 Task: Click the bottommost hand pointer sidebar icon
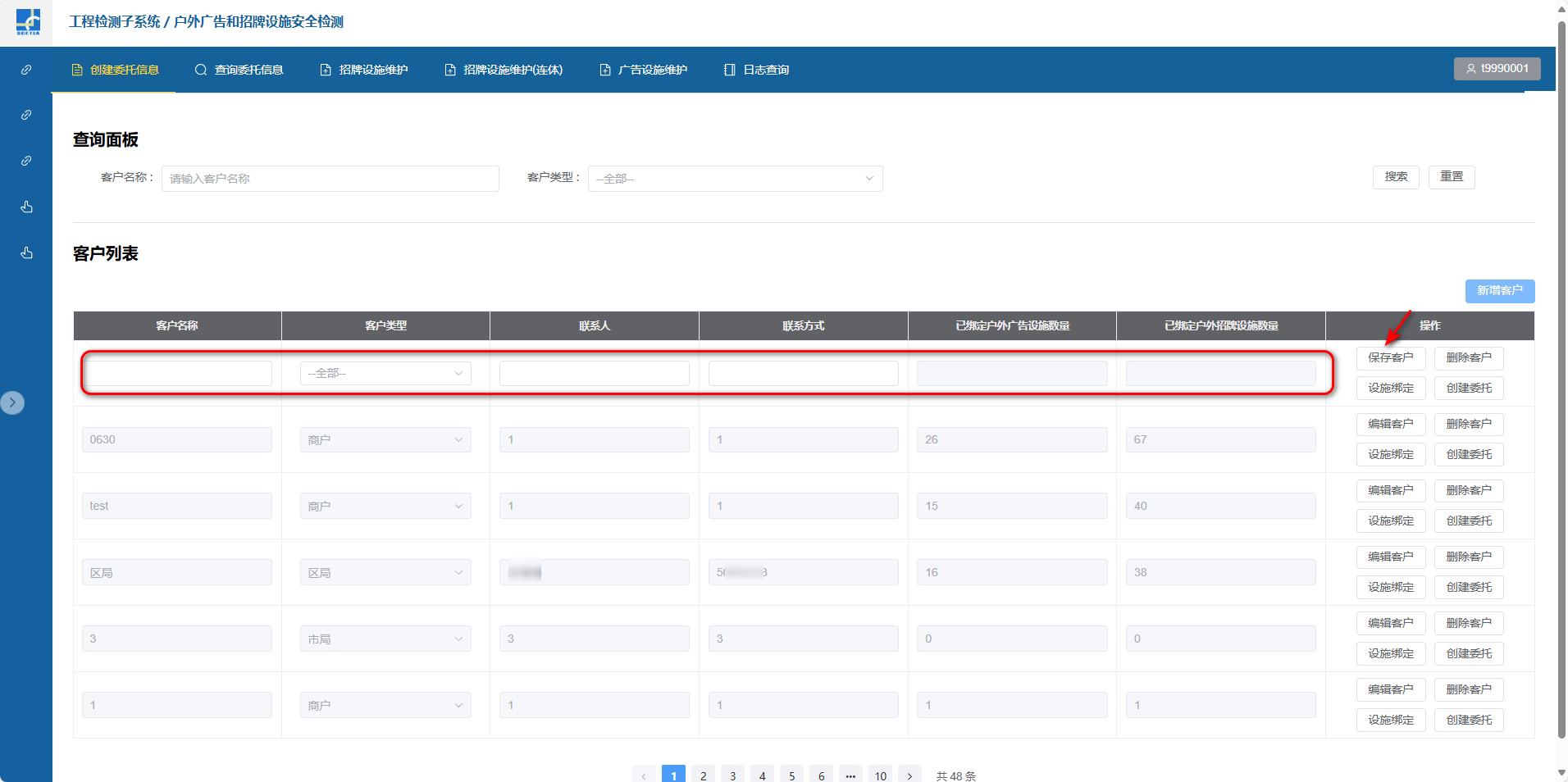pos(26,252)
